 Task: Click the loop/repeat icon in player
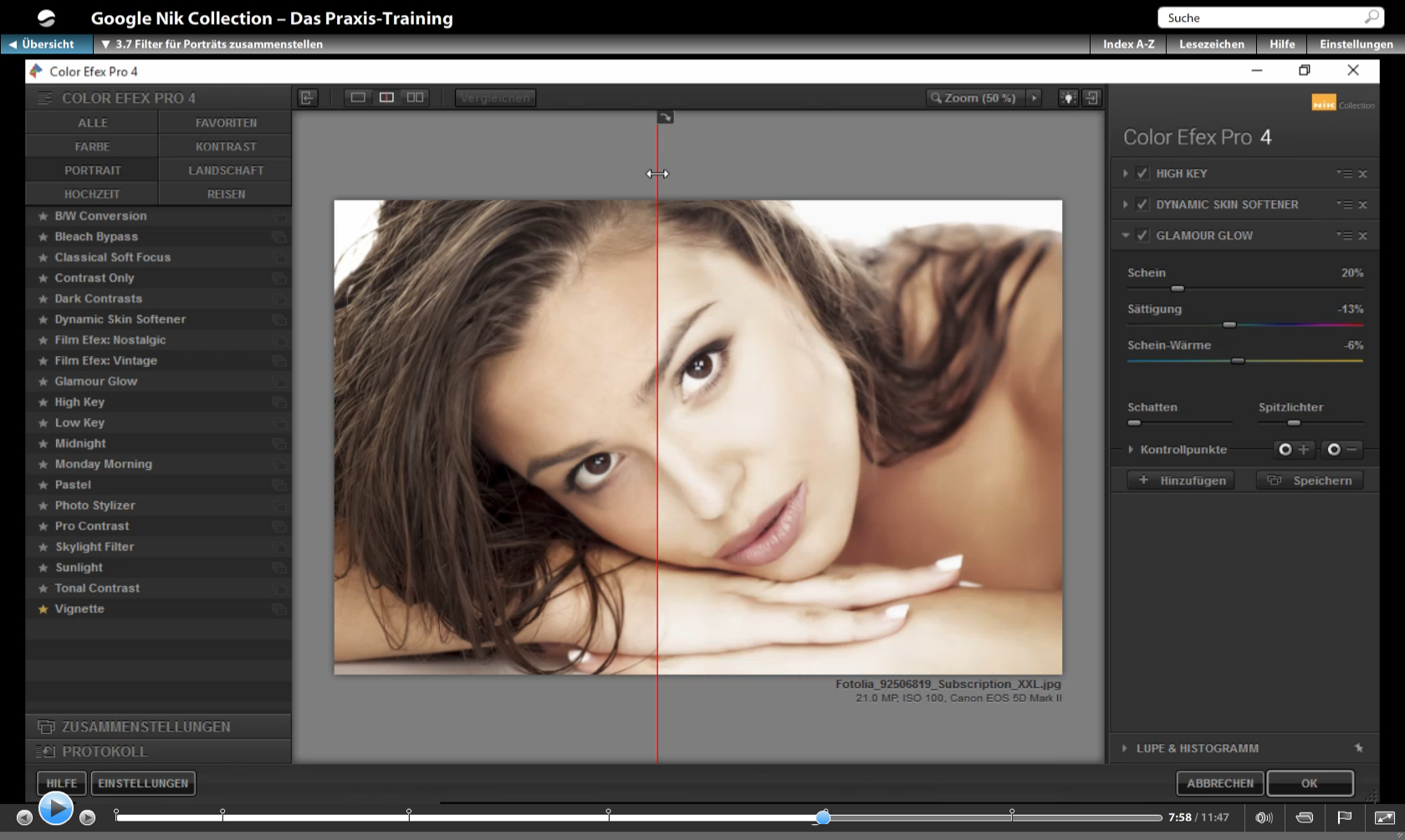tap(1304, 817)
